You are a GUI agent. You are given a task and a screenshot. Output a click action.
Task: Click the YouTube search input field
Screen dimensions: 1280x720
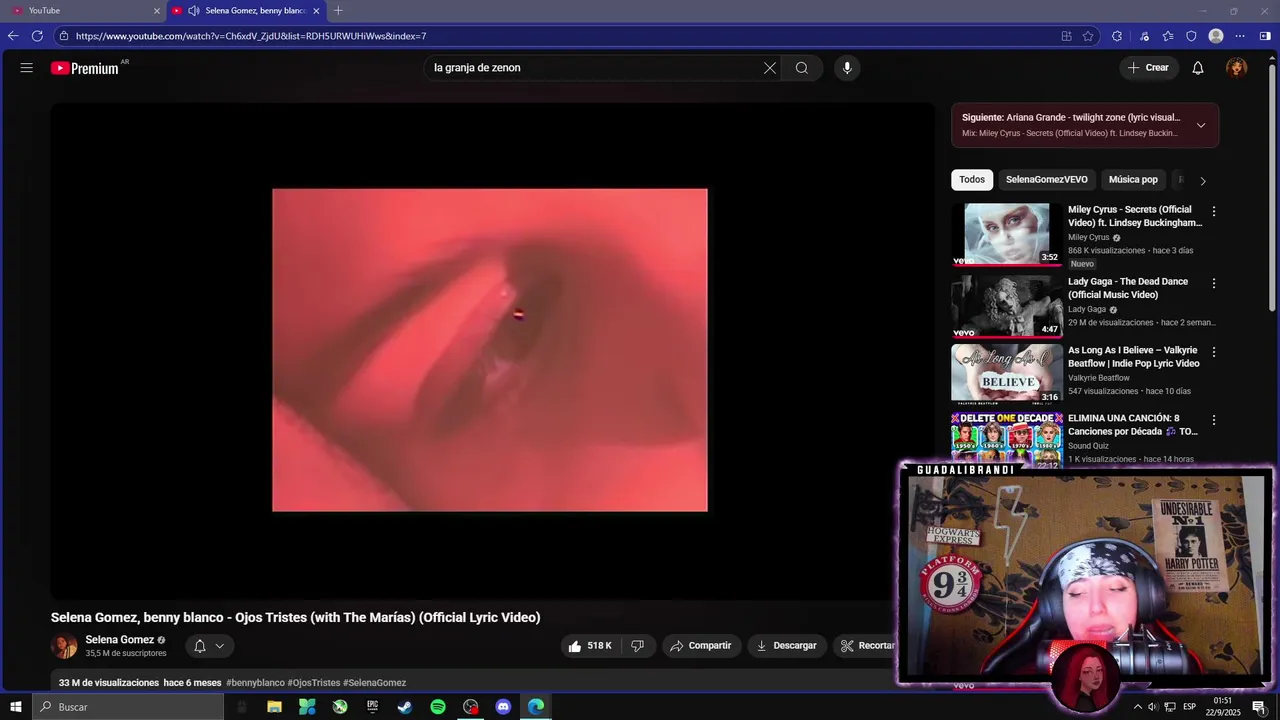(x=595, y=68)
